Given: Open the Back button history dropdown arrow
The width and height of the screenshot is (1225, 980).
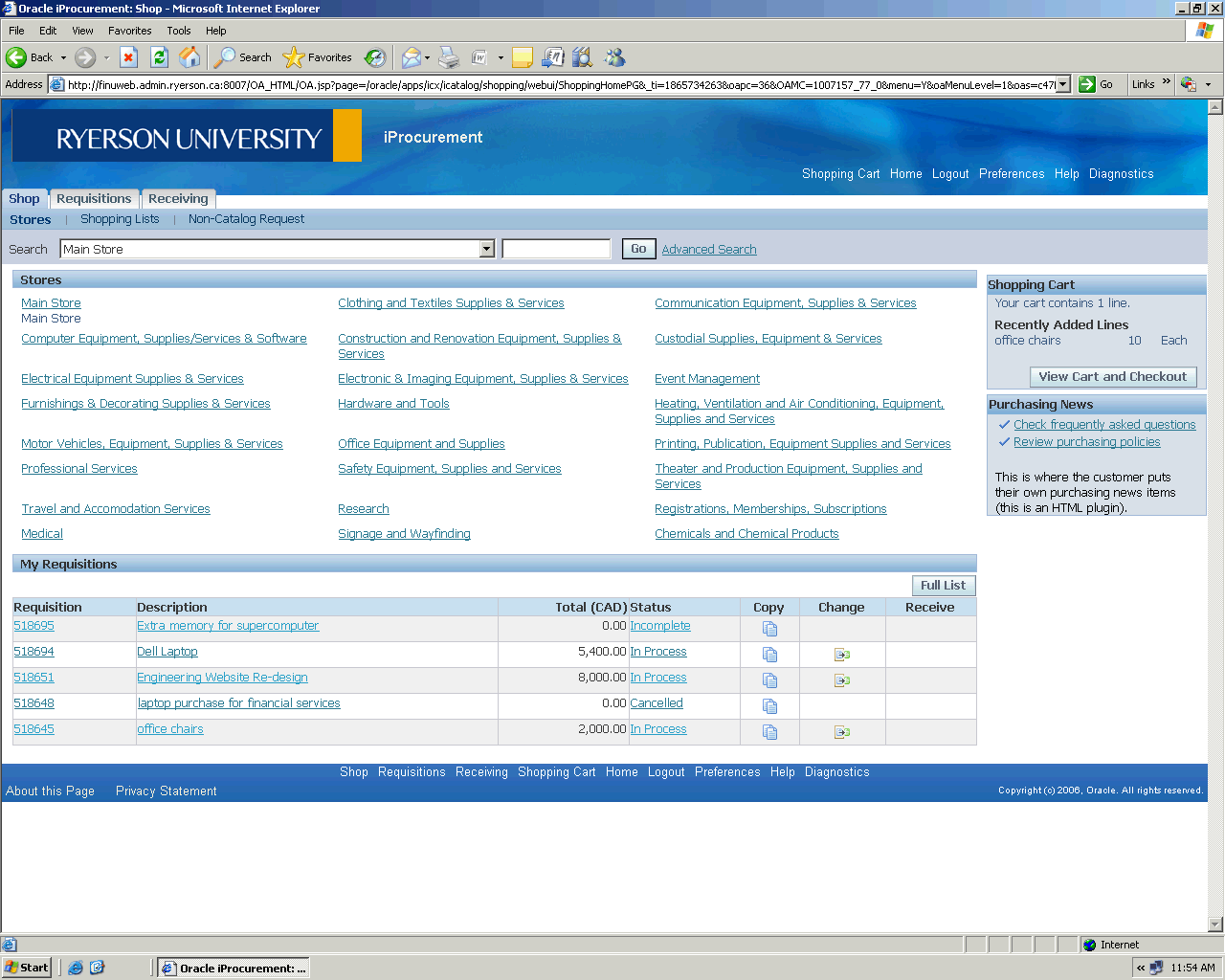Looking at the screenshot, I should 64,57.
